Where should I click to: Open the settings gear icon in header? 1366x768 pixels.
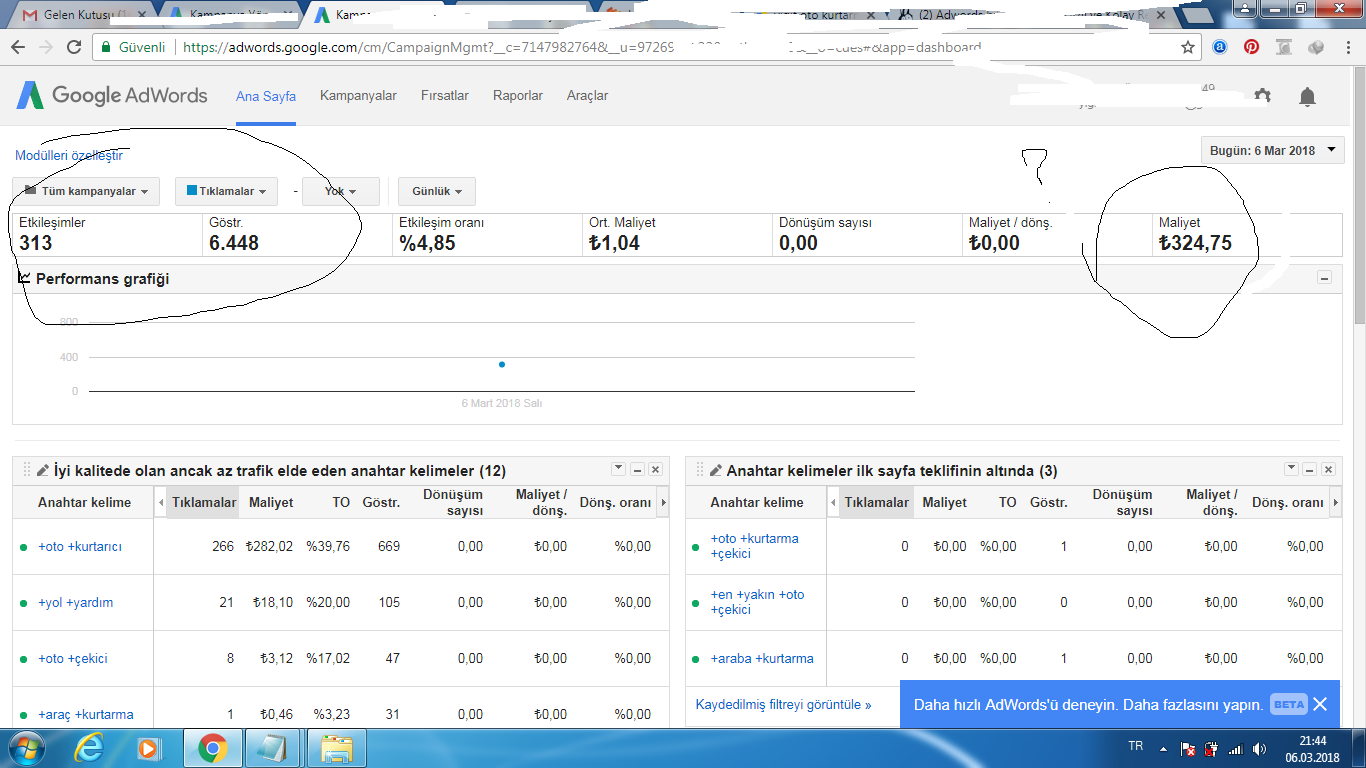1263,96
